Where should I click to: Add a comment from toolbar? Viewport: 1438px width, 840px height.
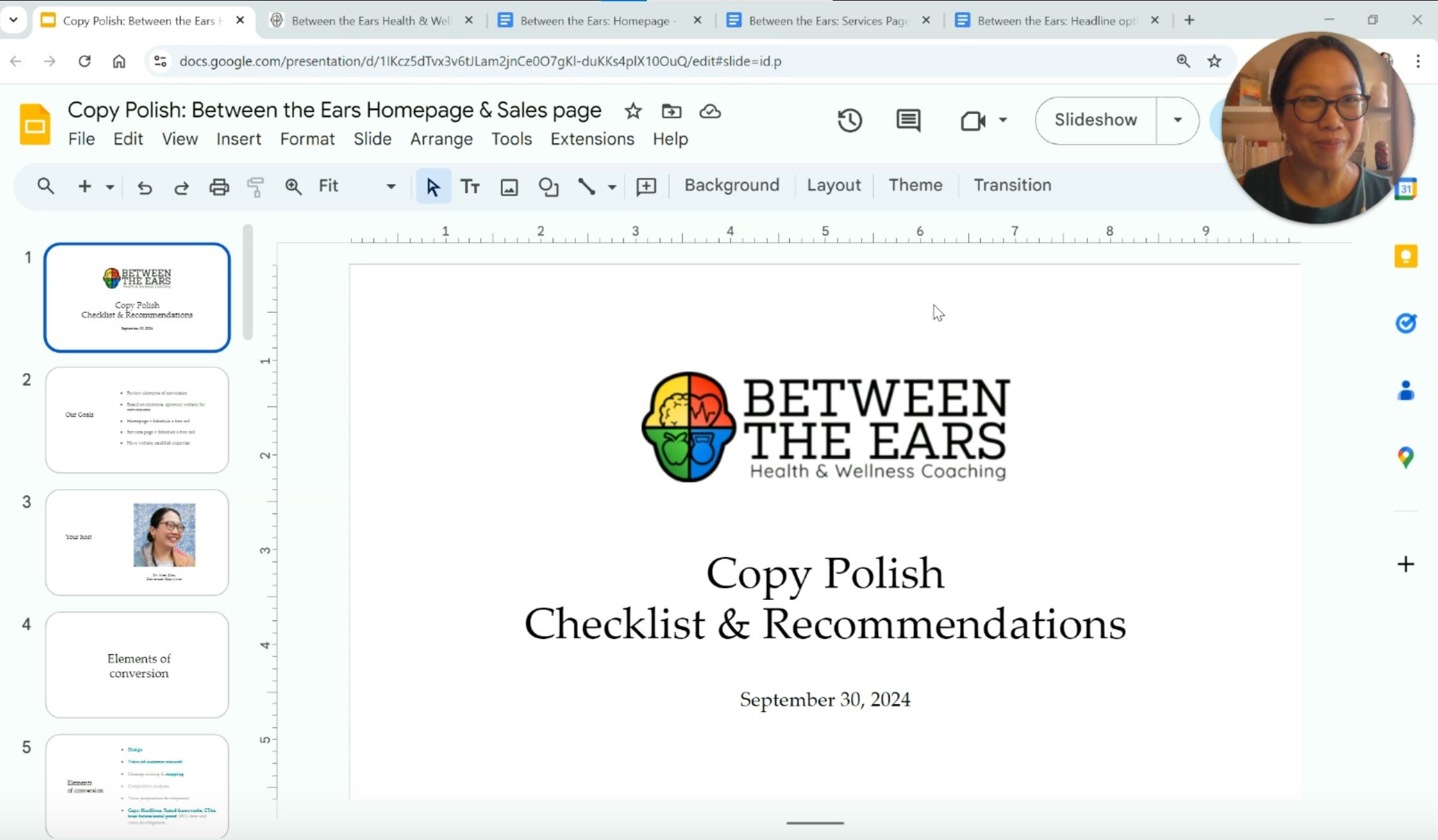[x=646, y=186]
